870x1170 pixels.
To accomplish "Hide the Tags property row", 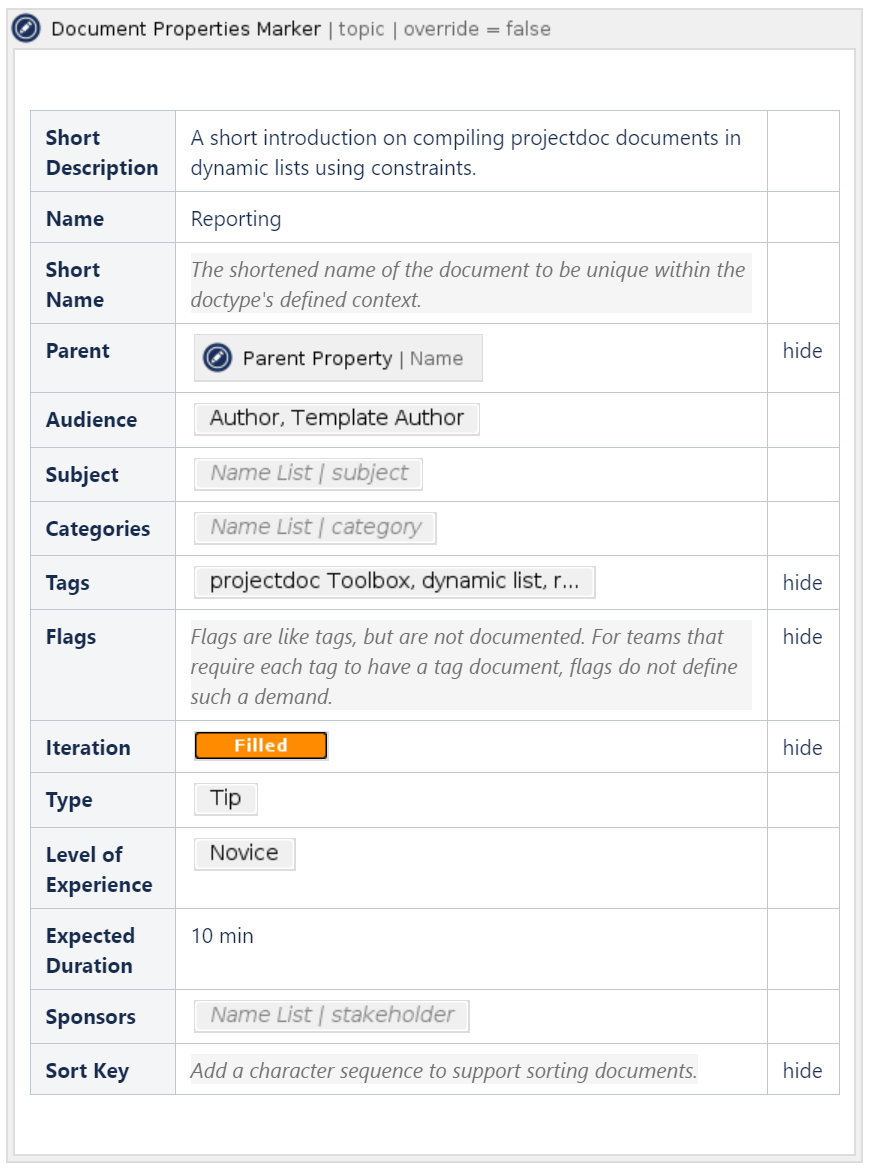I will [x=803, y=583].
